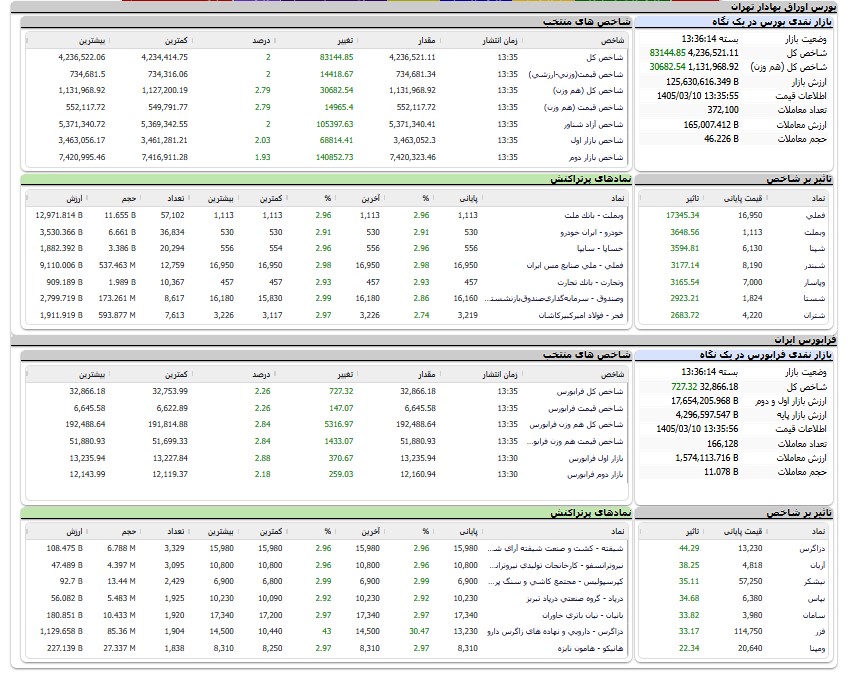
Task: Open خودرو - ايران خودرو row
Action: click(592, 232)
